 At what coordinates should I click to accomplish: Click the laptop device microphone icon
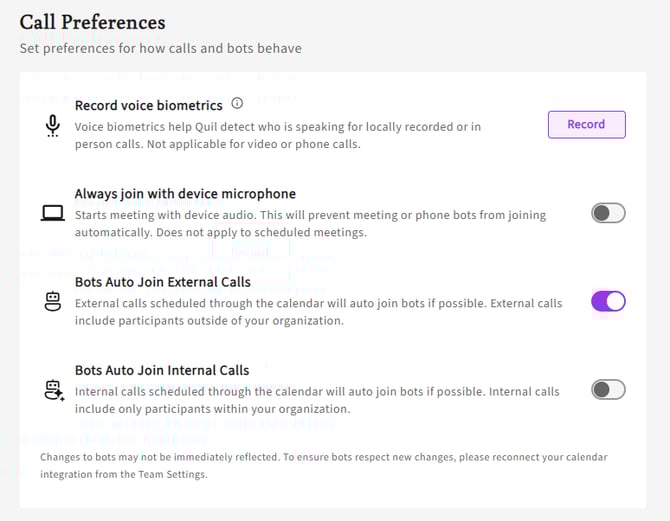53,213
